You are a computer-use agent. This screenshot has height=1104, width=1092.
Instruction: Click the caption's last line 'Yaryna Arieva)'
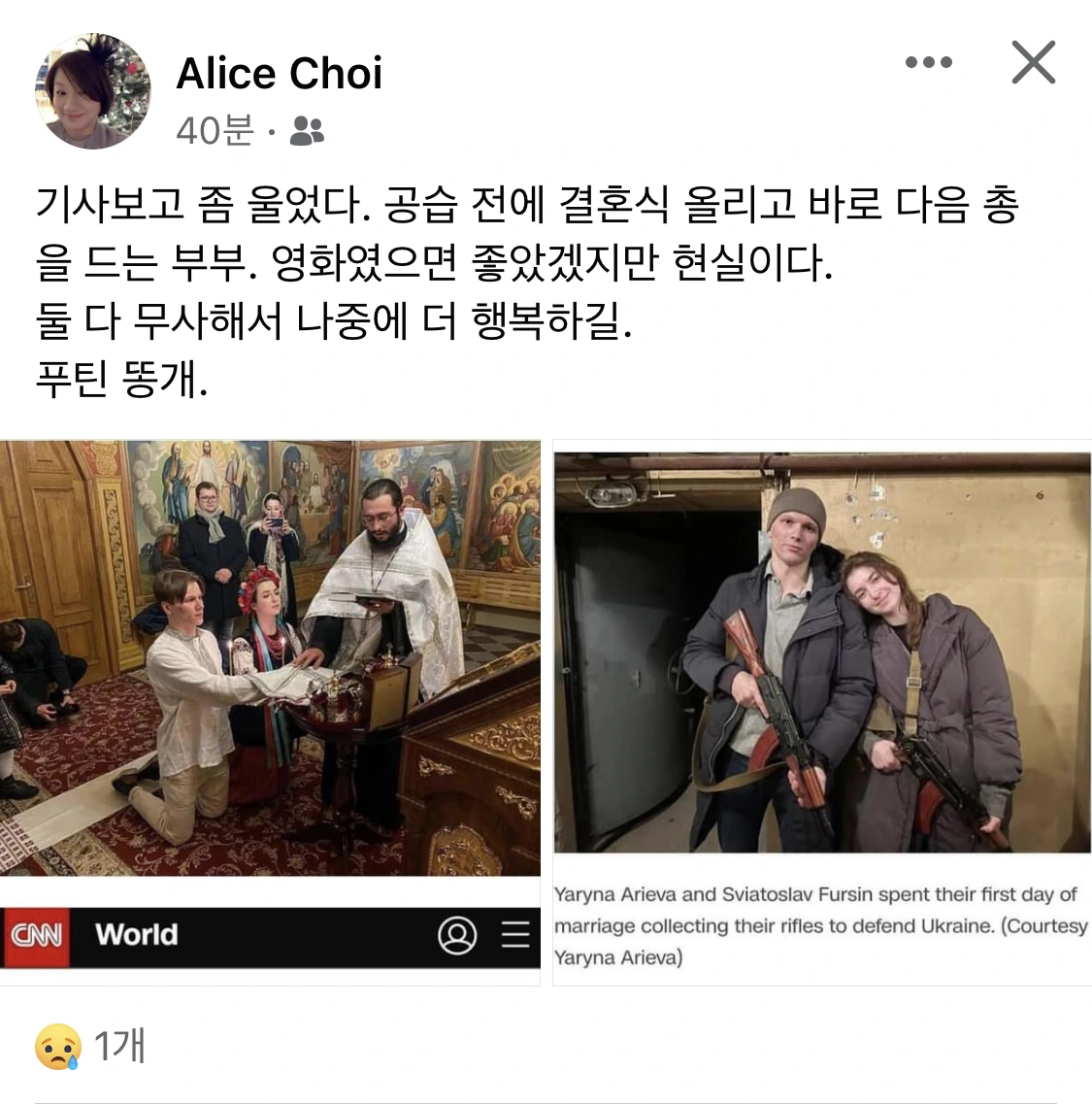click(x=618, y=957)
